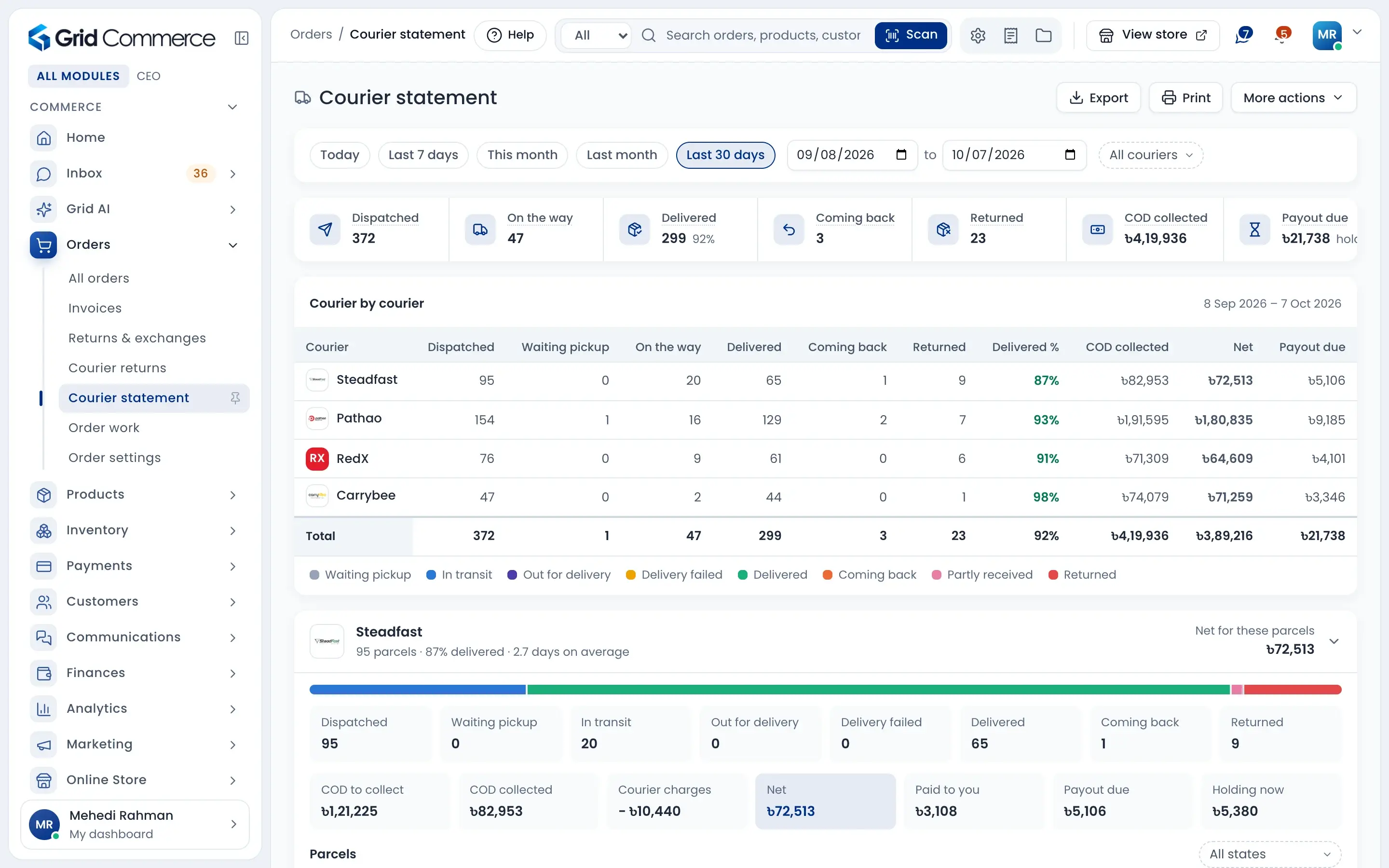Collapse the sidebar panel icon
Screen dimensions: 1389x868
click(242, 38)
